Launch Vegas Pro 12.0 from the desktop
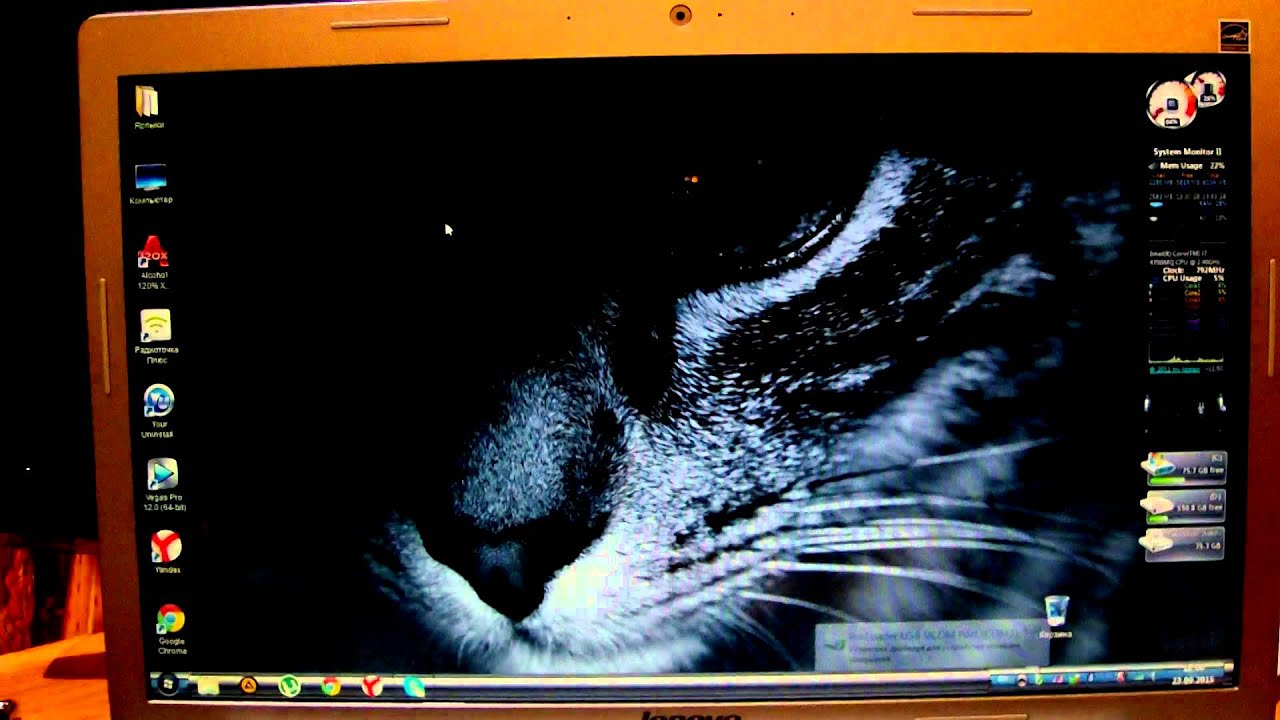This screenshot has height=720, width=1280. coord(162,485)
